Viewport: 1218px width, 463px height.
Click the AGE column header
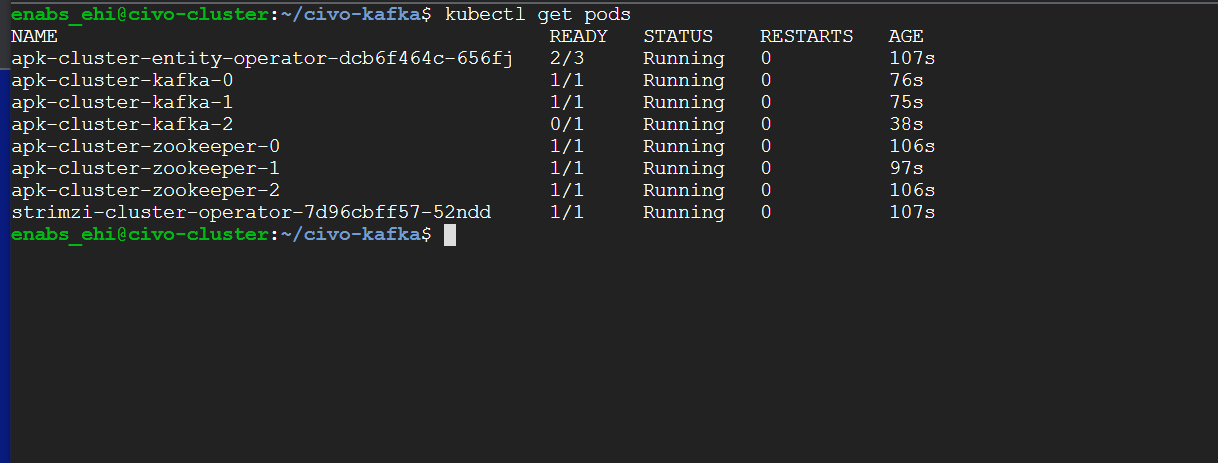click(906, 36)
